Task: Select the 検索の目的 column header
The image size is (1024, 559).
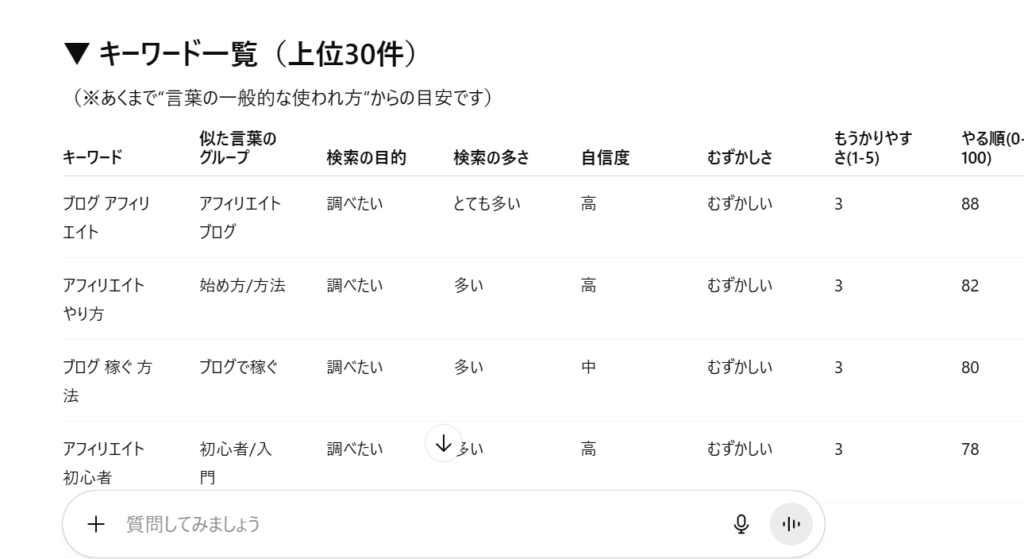Action: 366,158
